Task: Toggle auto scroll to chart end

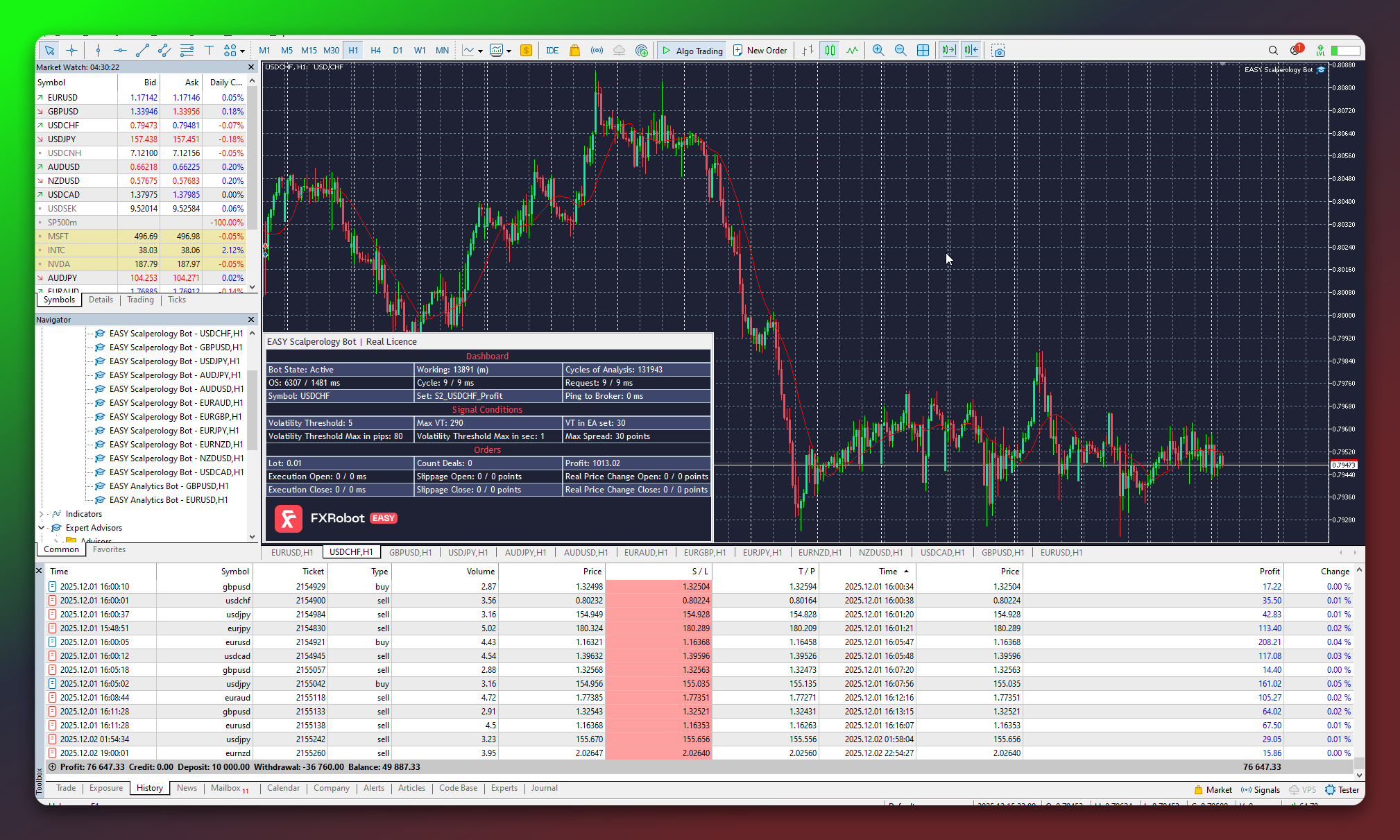Action: [x=948, y=50]
